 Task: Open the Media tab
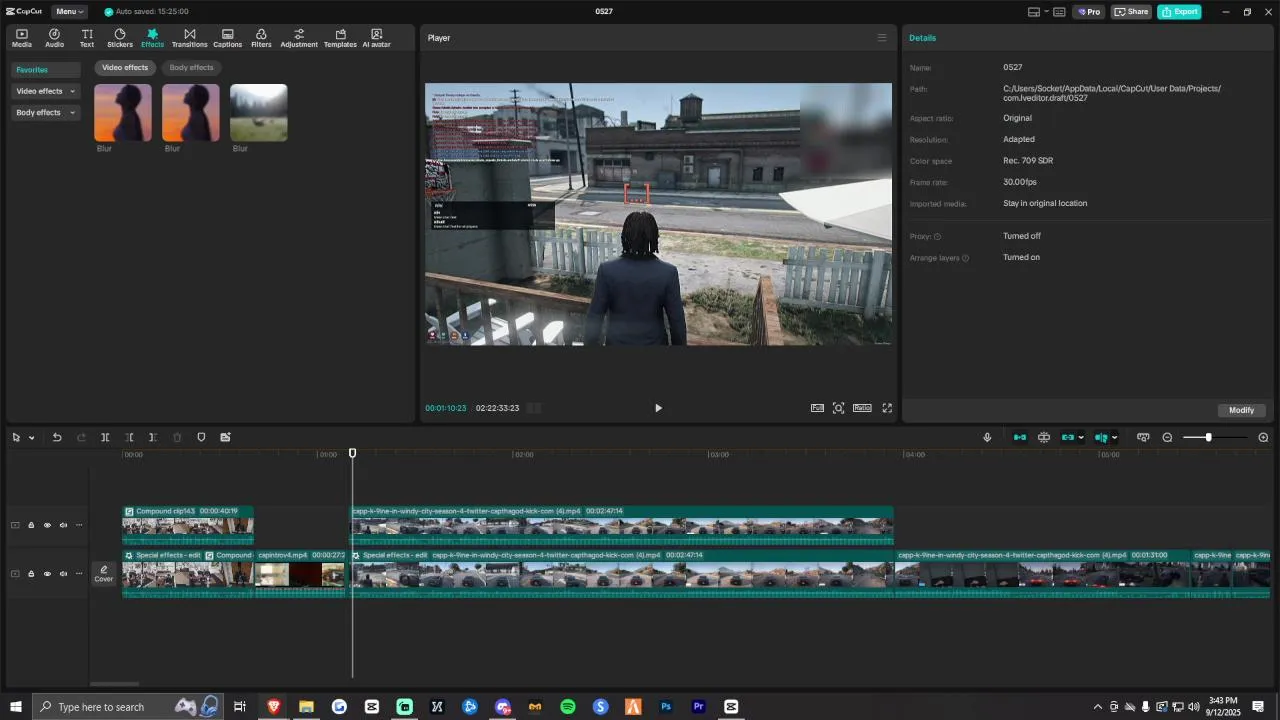pyautogui.click(x=22, y=38)
